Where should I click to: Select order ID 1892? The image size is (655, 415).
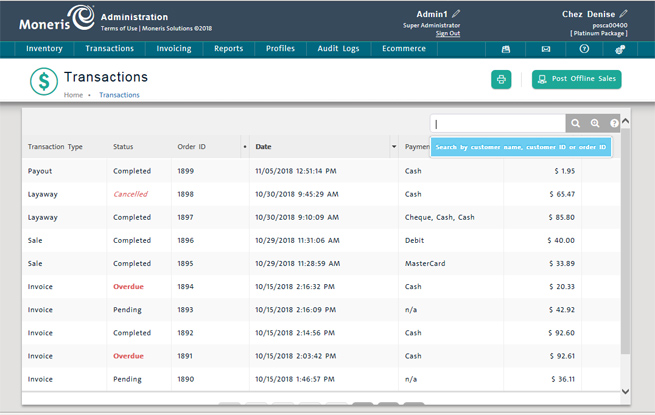[185, 333]
